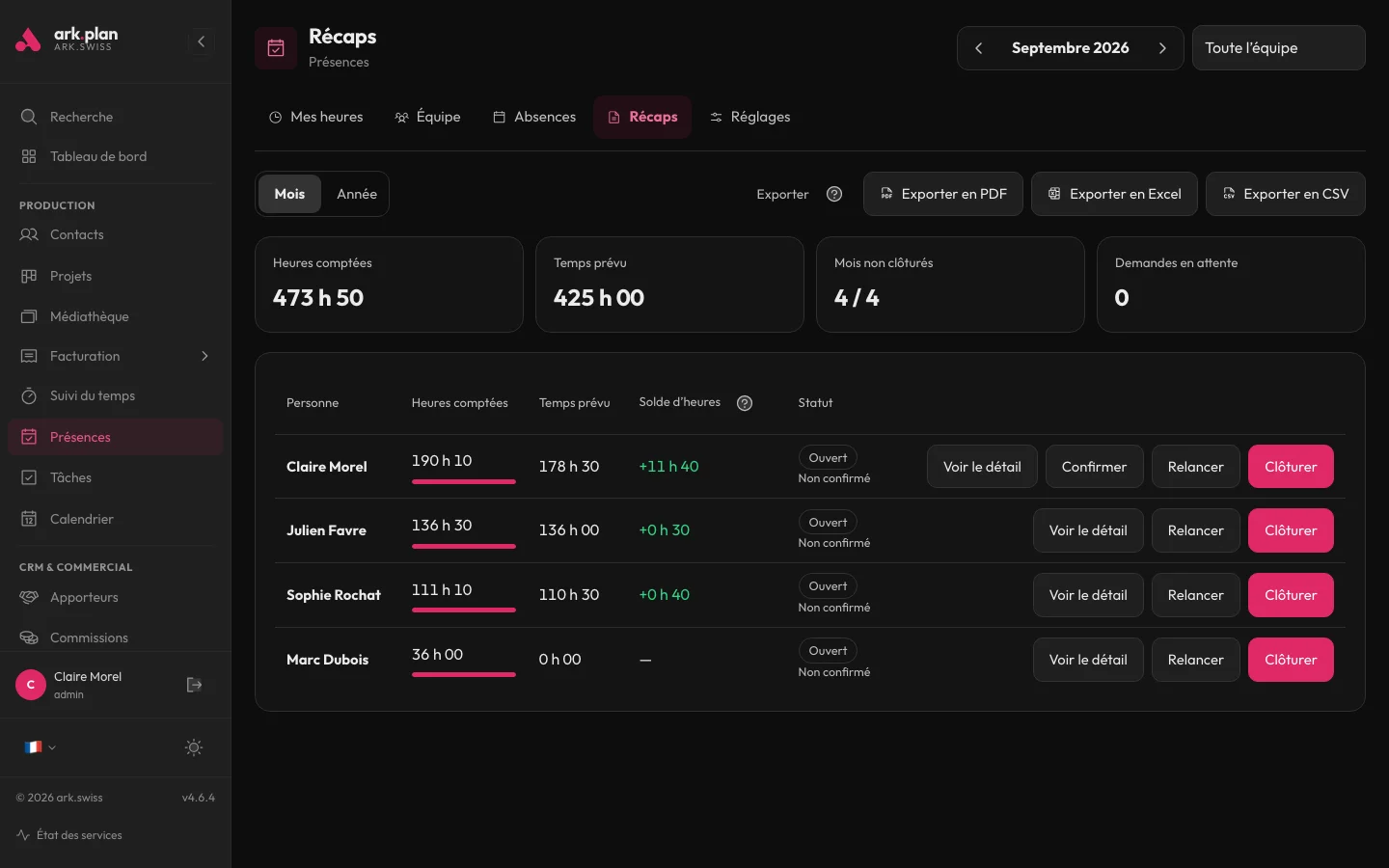Viewport: 1389px width, 868px height.
Task: Click Confirmer for Claire Morel
Action: [x=1094, y=467]
